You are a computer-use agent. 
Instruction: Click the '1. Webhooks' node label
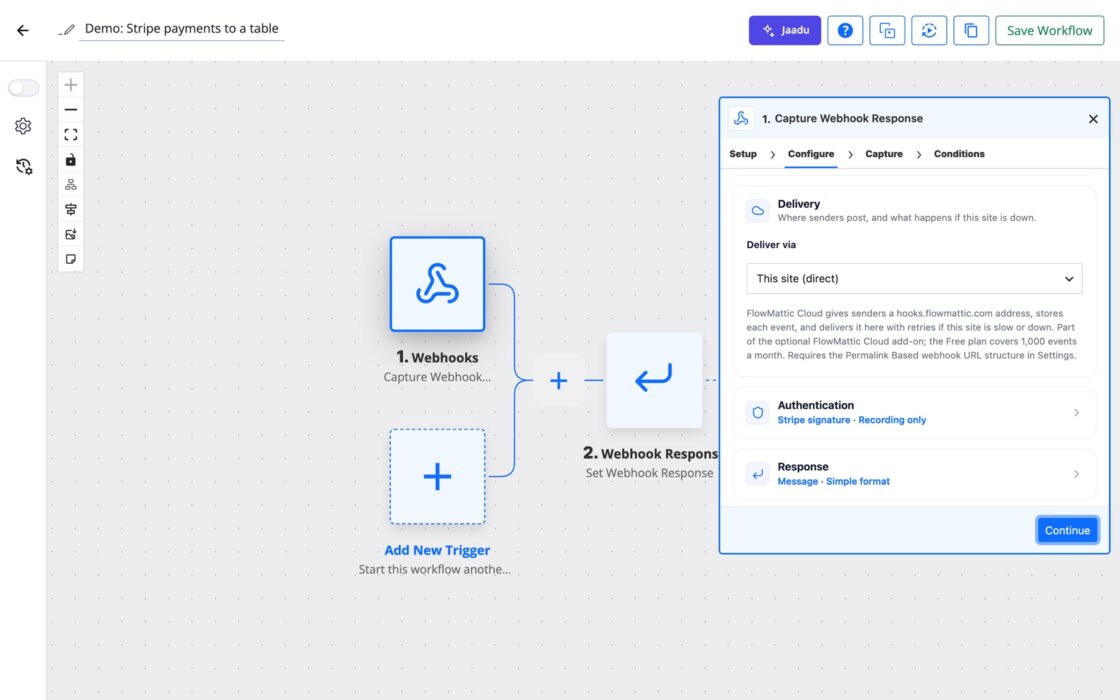[x=437, y=357]
